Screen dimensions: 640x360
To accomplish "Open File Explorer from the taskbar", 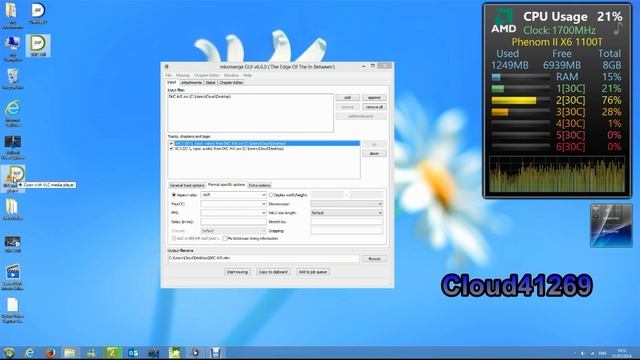I will coord(70,353).
